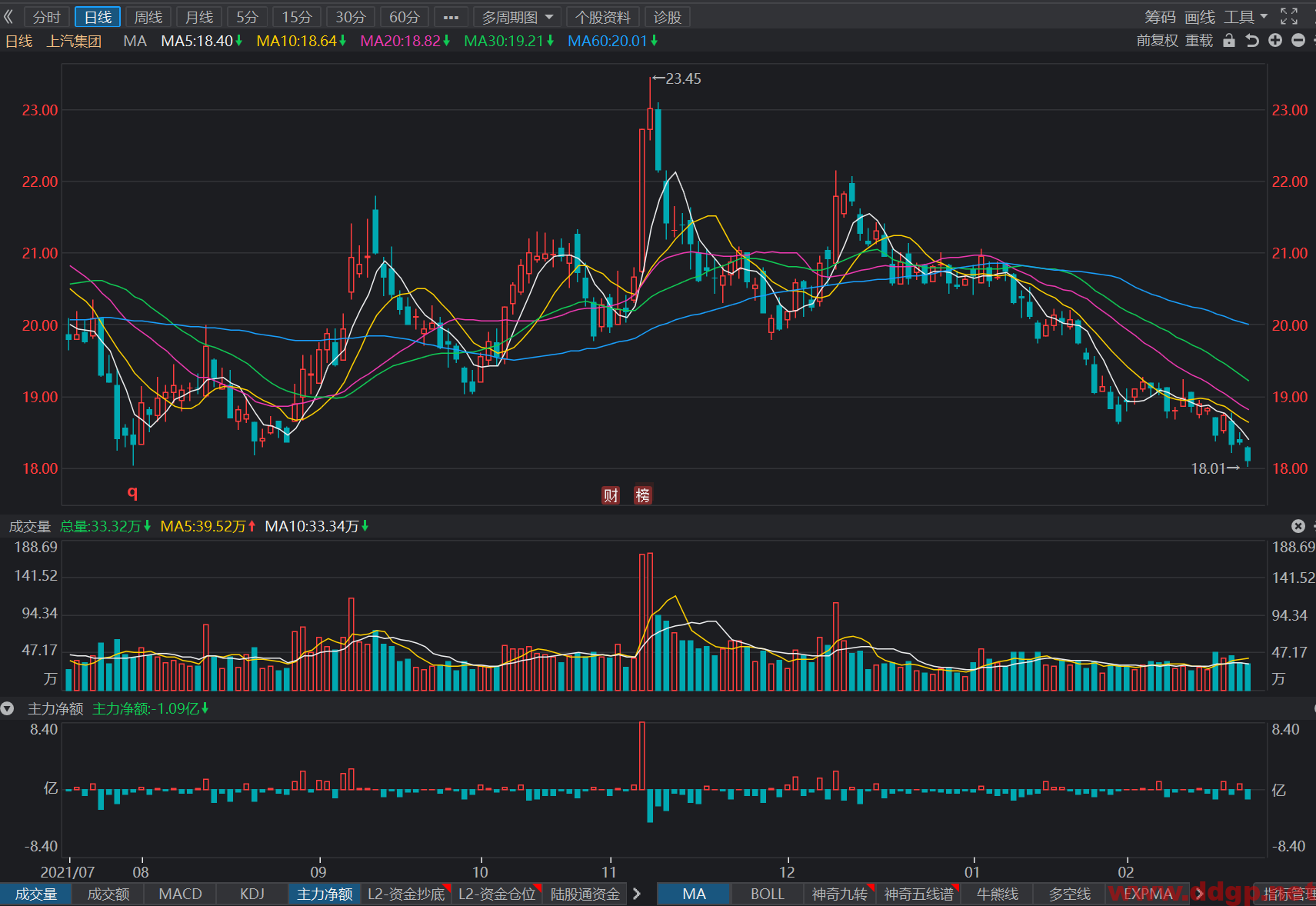Image resolution: width=1316 pixels, height=906 pixels.
Task: Click the MA60:20.01 value
Action: click(612, 41)
